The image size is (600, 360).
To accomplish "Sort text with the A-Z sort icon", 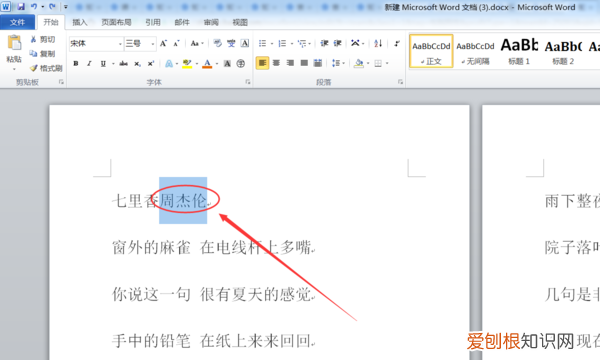I will [378, 43].
